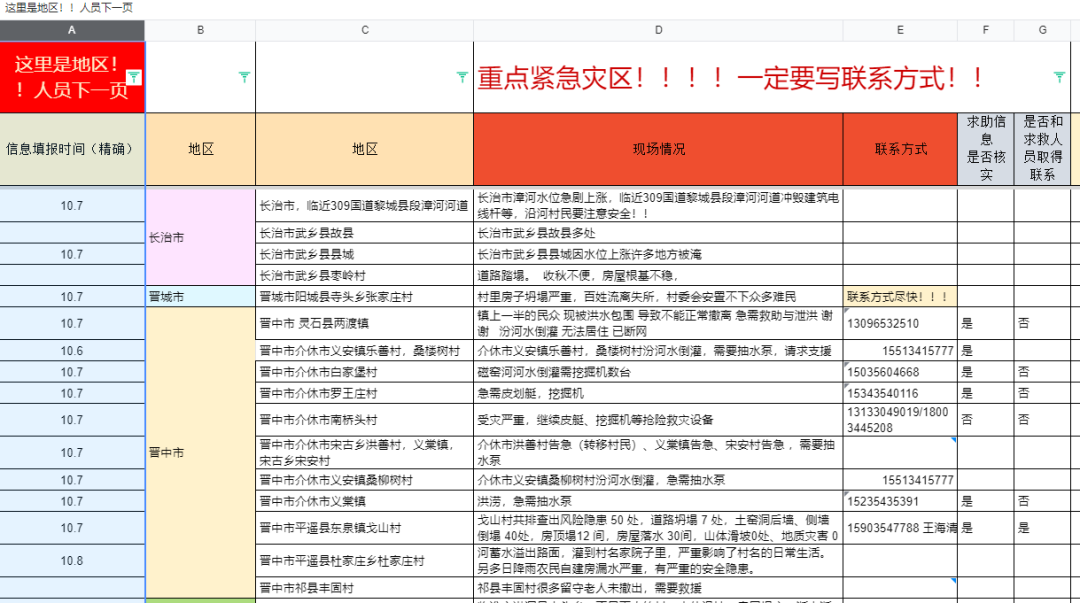Screen dimensions: 1080x603
Task: Click date cell '10.8'
Action: 72,561
